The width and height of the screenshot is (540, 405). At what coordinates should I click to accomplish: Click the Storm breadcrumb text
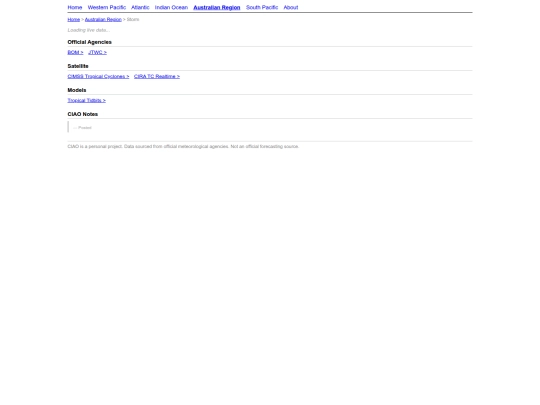tap(133, 19)
